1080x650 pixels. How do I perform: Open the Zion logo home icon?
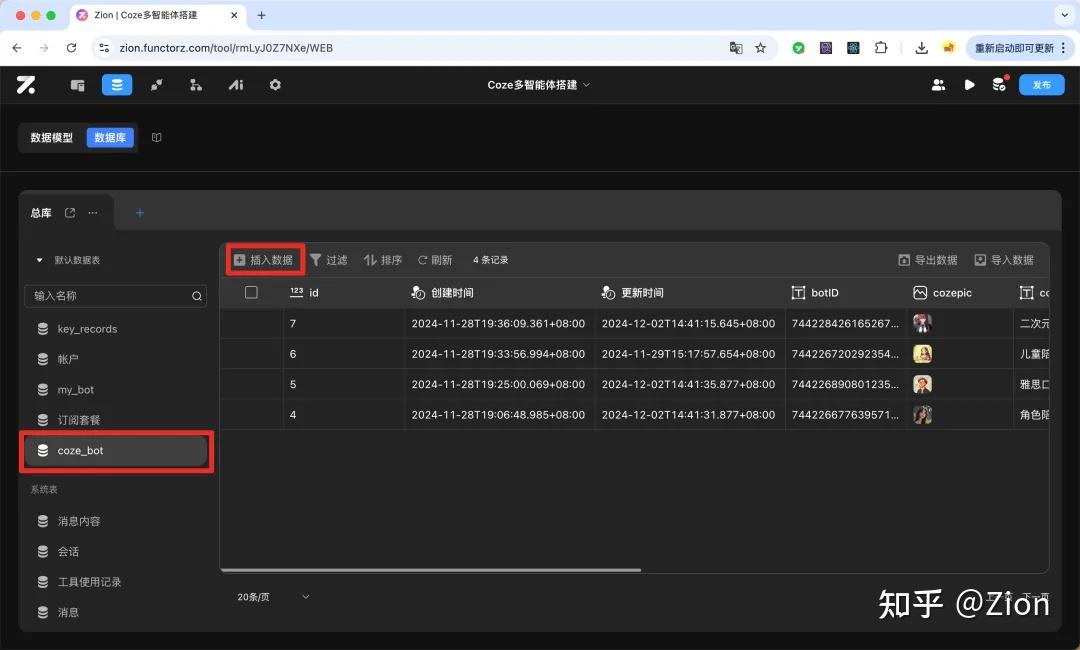point(26,85)
